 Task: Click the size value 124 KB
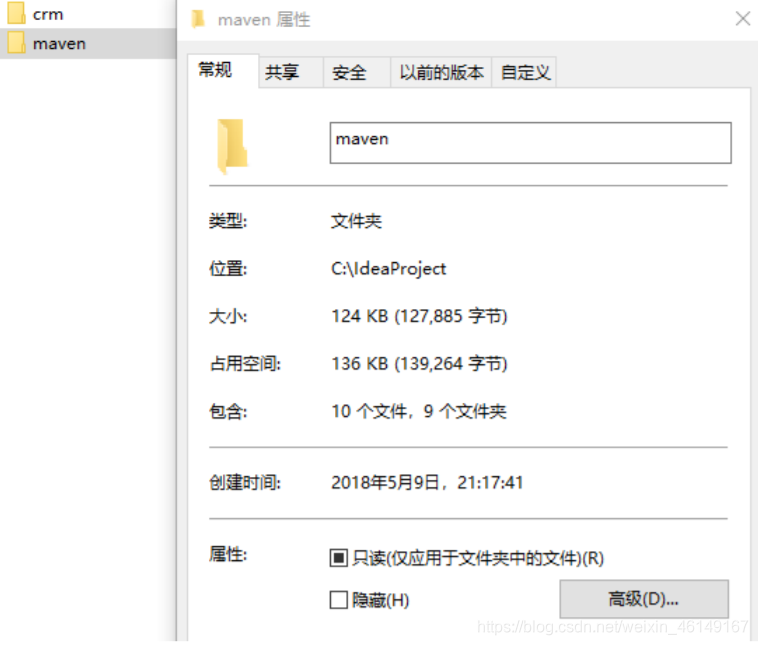click(x=419, y=316)
